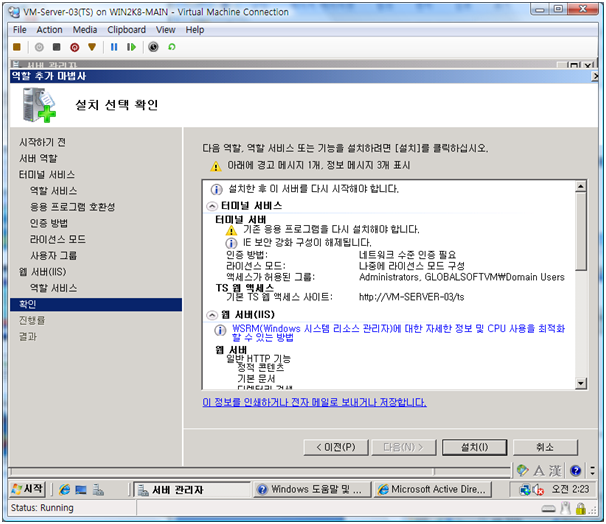Select the highlighted 확인 step
Viewport: 606px width, 524px height.
pos(96,305)
